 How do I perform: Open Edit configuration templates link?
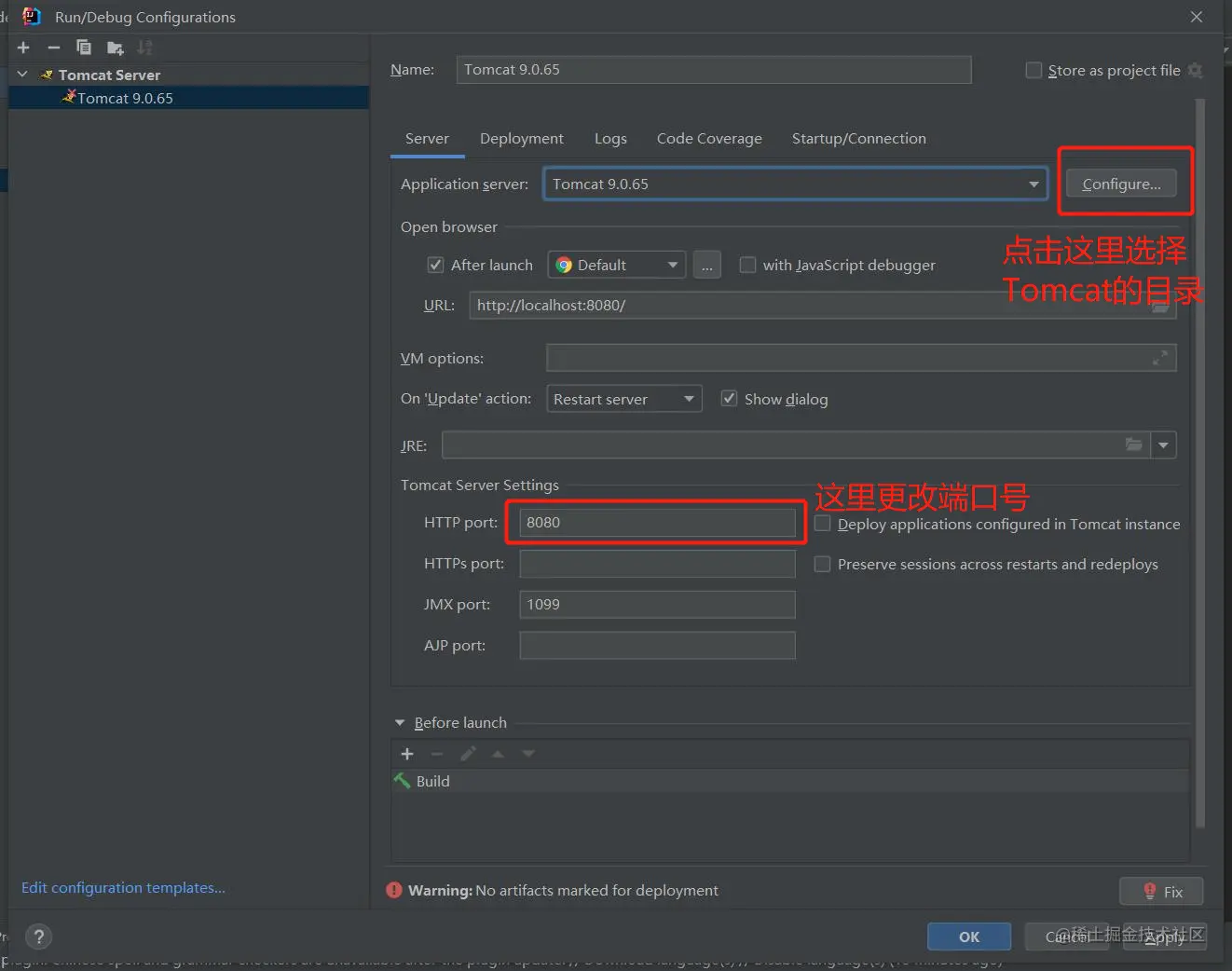(x=123, y=888)
